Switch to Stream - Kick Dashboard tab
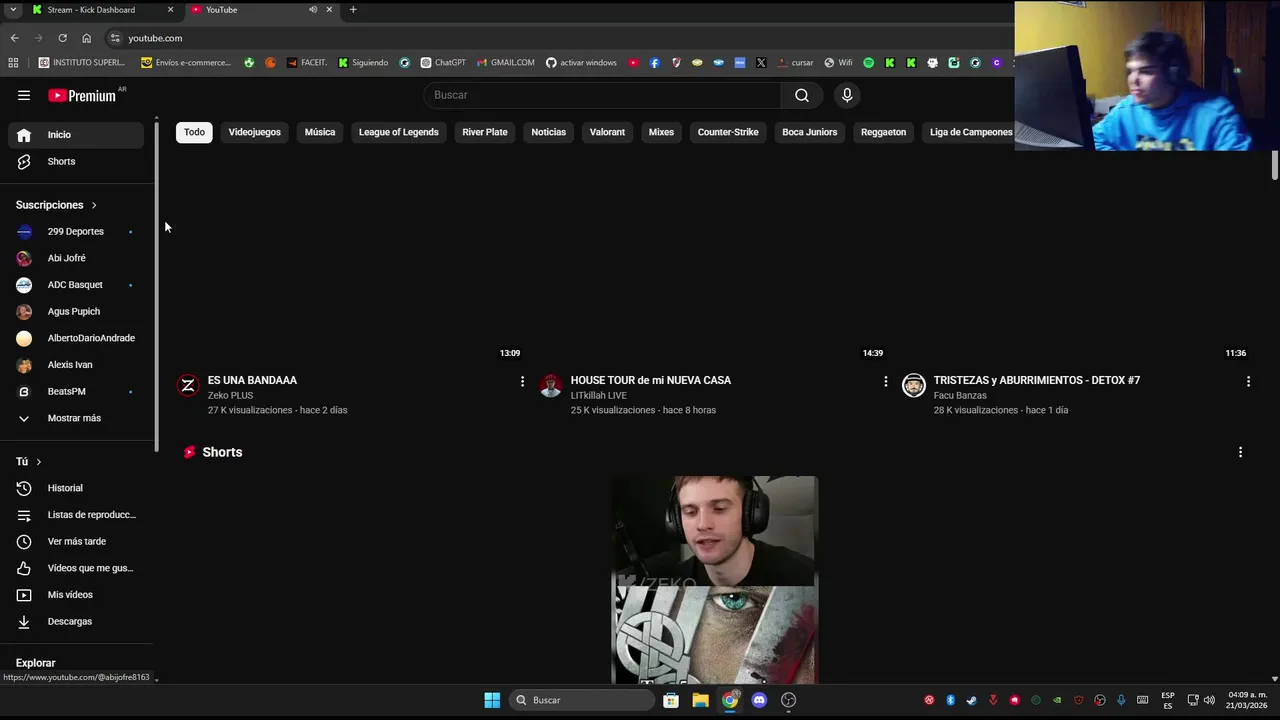The width and height of the screenshot is (1280, 720). pos(101,10)
